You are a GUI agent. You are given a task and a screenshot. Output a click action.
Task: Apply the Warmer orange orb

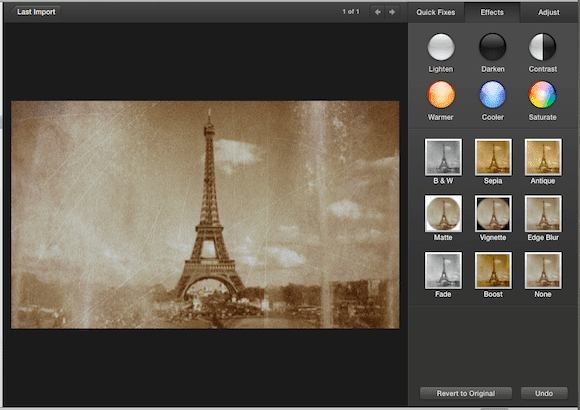441,95
